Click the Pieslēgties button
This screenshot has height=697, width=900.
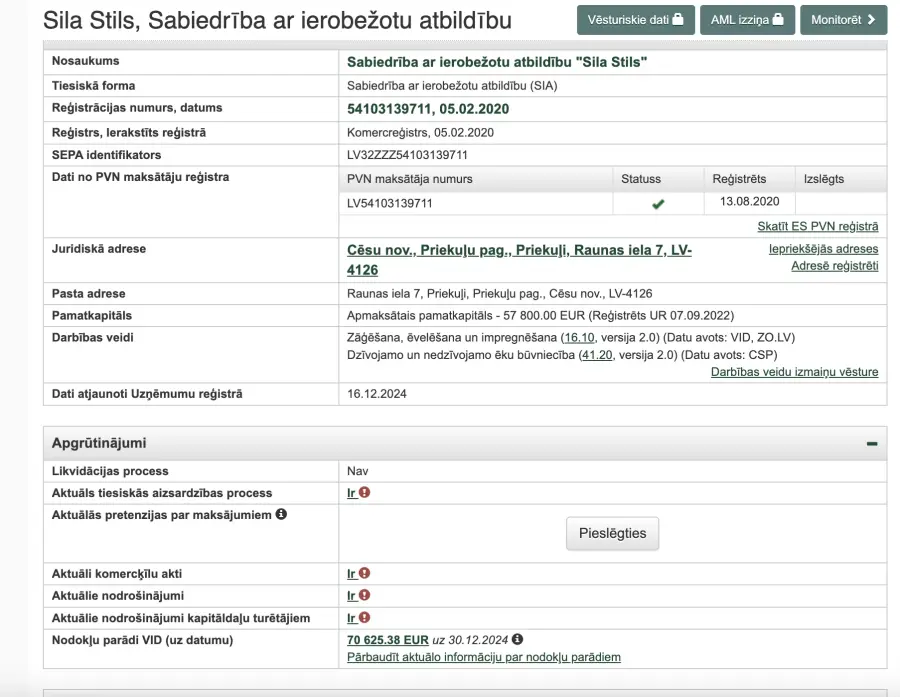point(612,533)
